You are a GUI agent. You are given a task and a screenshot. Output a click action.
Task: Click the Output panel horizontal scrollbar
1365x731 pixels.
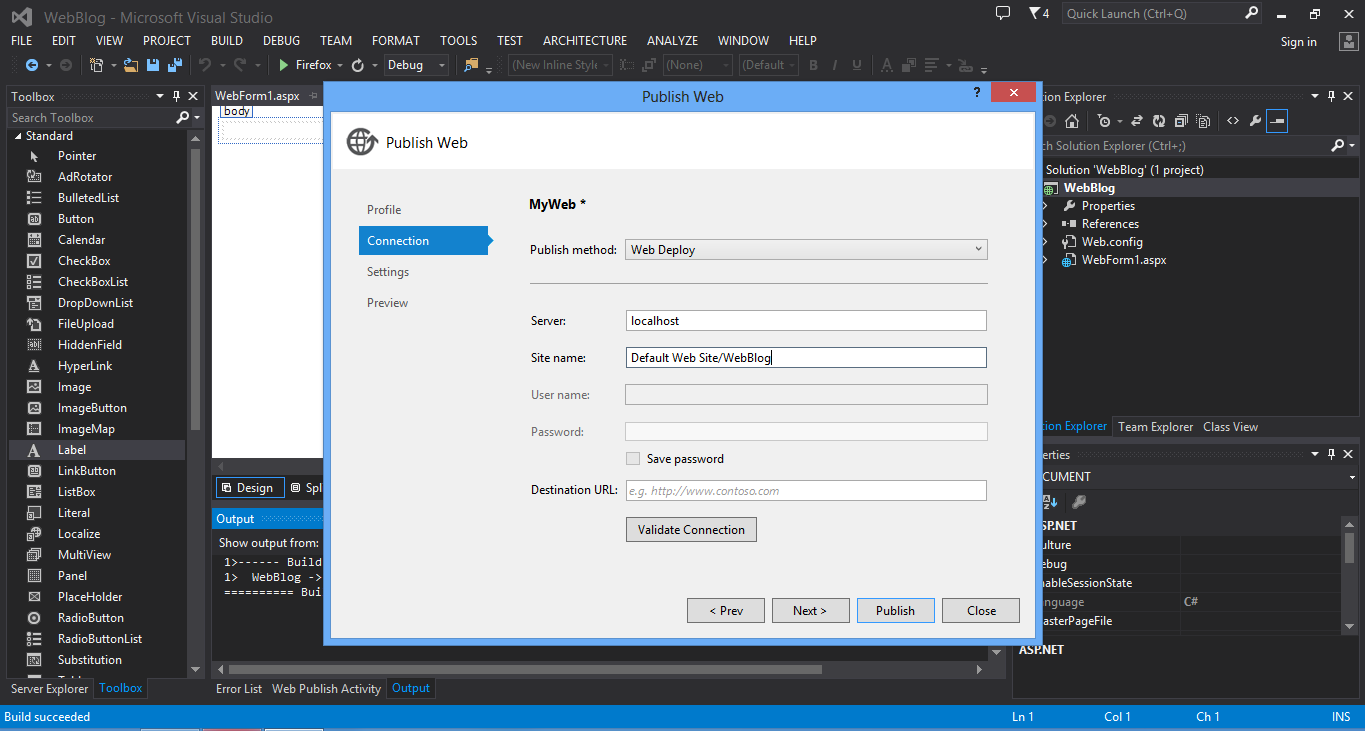tap(525, 669)
